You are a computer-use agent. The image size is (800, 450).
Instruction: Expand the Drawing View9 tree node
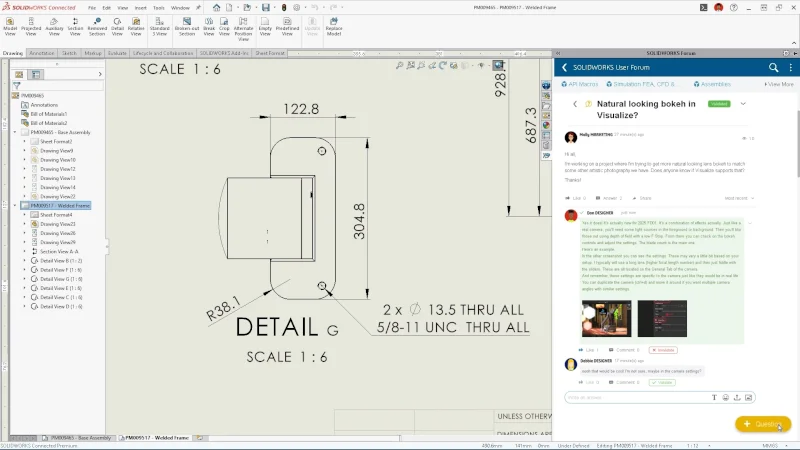tap(25, 151)
